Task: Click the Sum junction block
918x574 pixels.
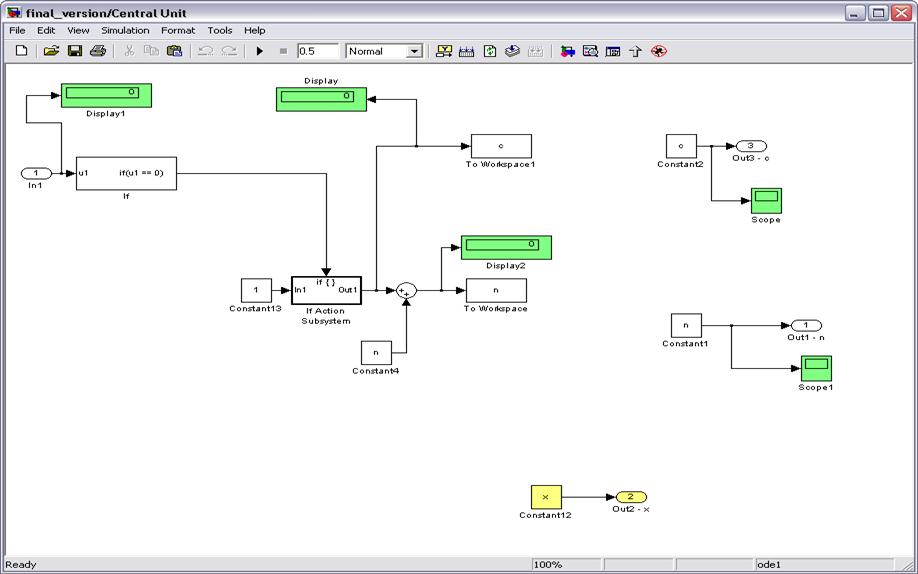Action: pyautogui.click(x=406, y=291)
